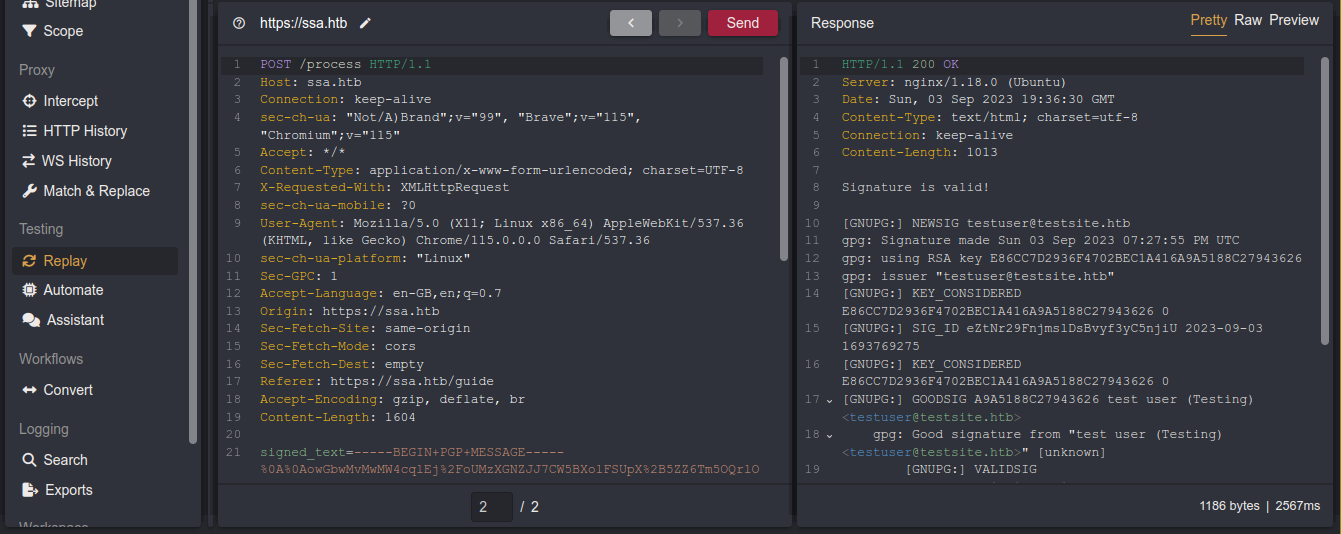
Task: Click the HTTP History list icon
Action: pyautogui.click(x=28, y=131)
